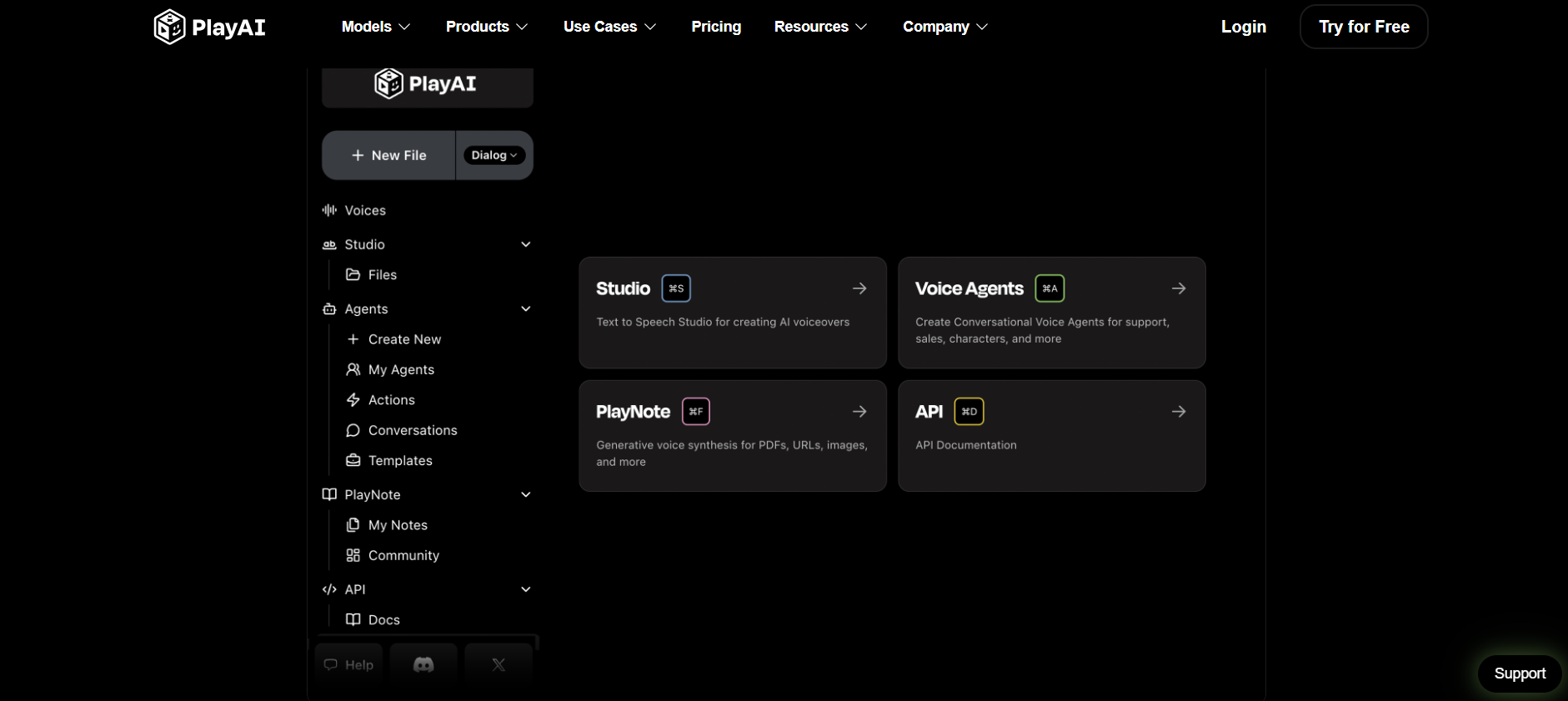Select the Templates label

coord(400,460)
